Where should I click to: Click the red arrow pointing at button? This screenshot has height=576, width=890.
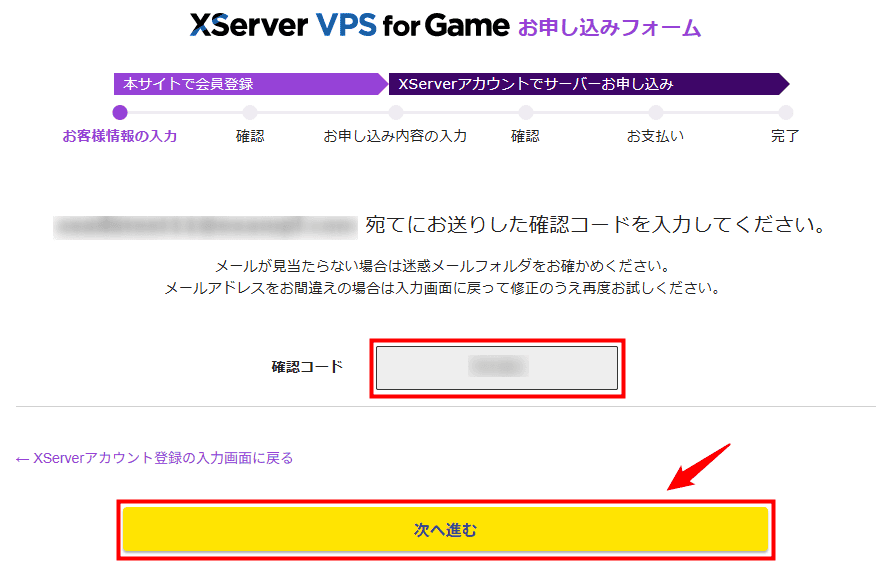[699, 467]
